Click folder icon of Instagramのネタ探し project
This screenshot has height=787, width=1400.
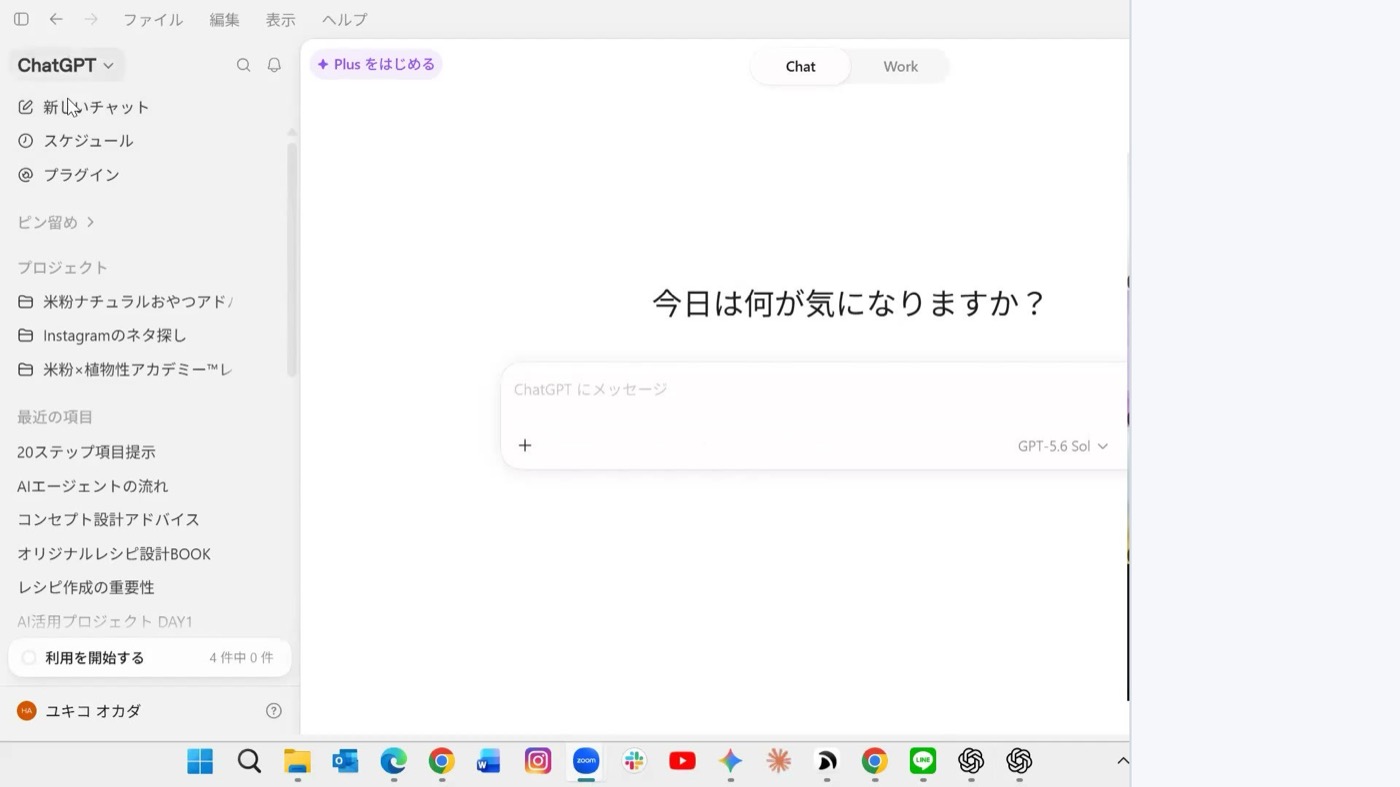point(26,335)
